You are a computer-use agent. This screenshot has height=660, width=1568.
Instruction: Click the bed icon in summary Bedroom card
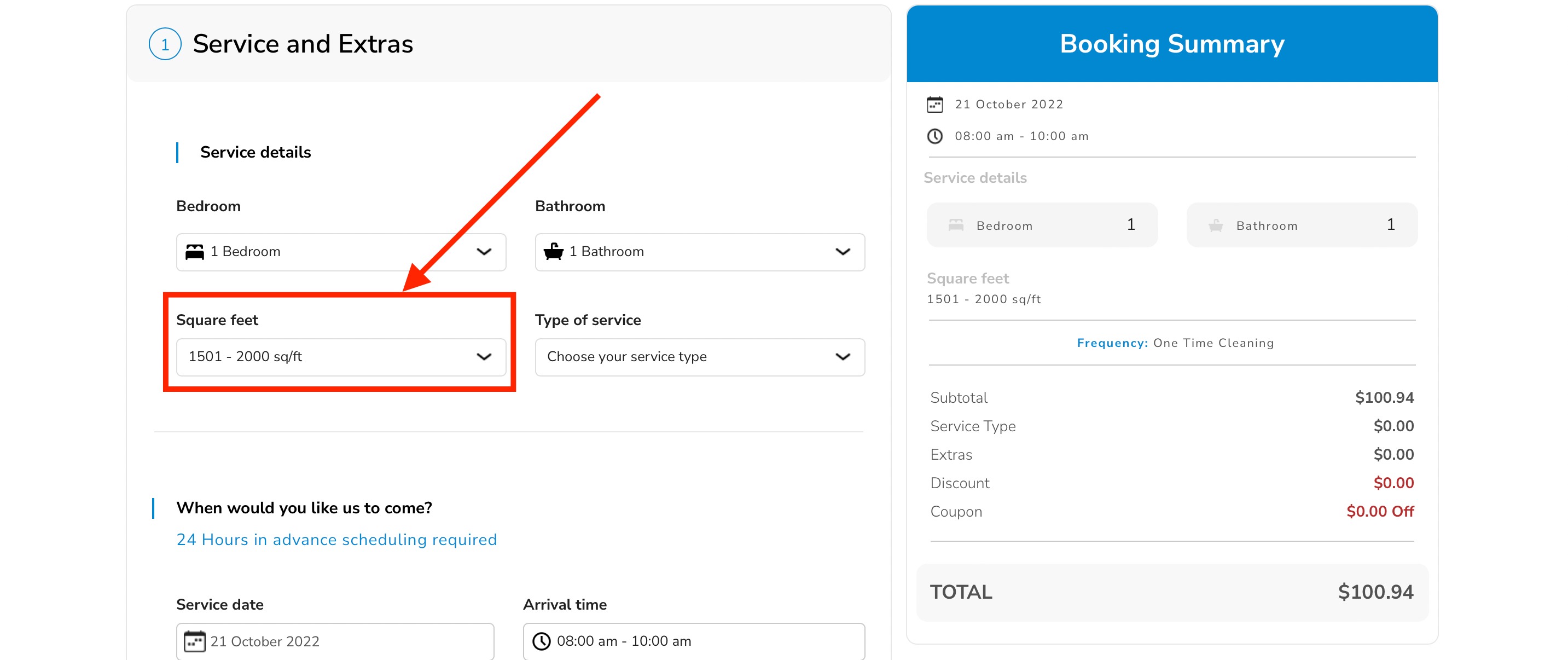click(x=956, y=225)
